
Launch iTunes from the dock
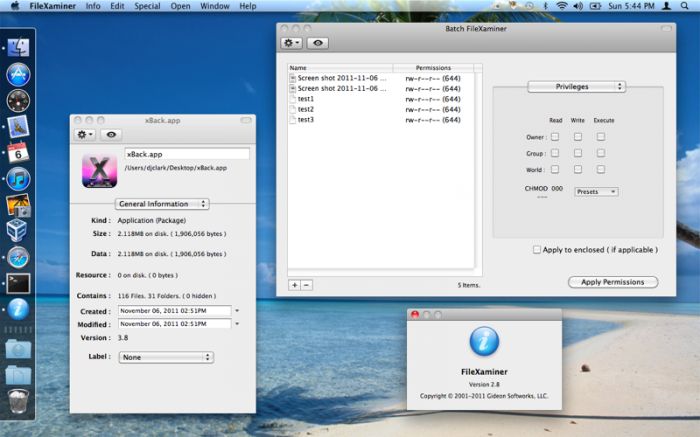[18, 179]
